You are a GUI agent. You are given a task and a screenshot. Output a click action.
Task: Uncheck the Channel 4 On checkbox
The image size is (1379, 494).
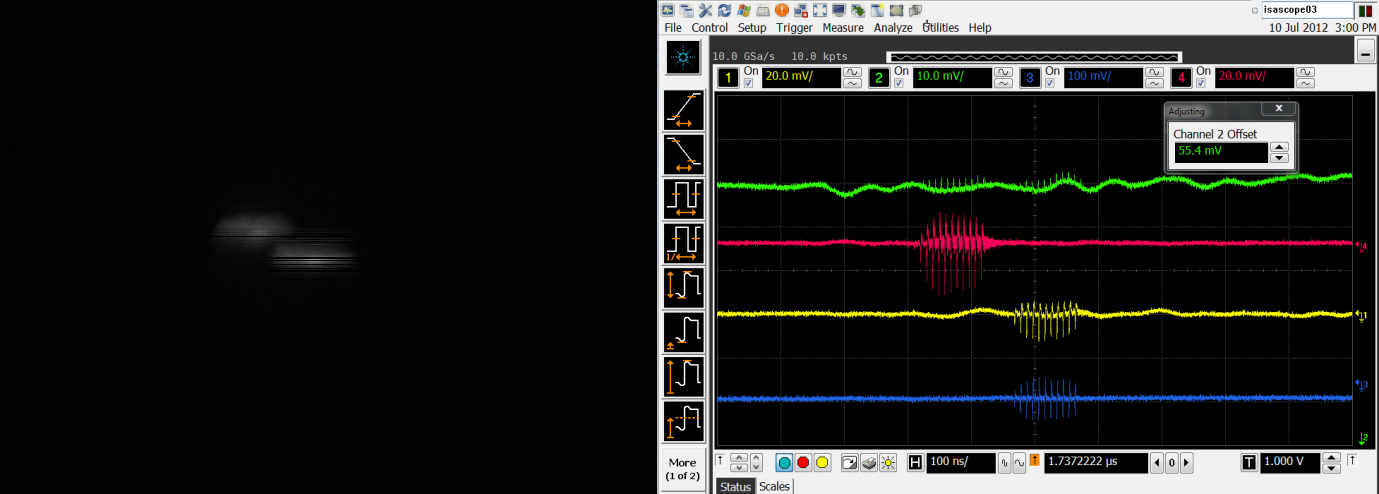1202,83
